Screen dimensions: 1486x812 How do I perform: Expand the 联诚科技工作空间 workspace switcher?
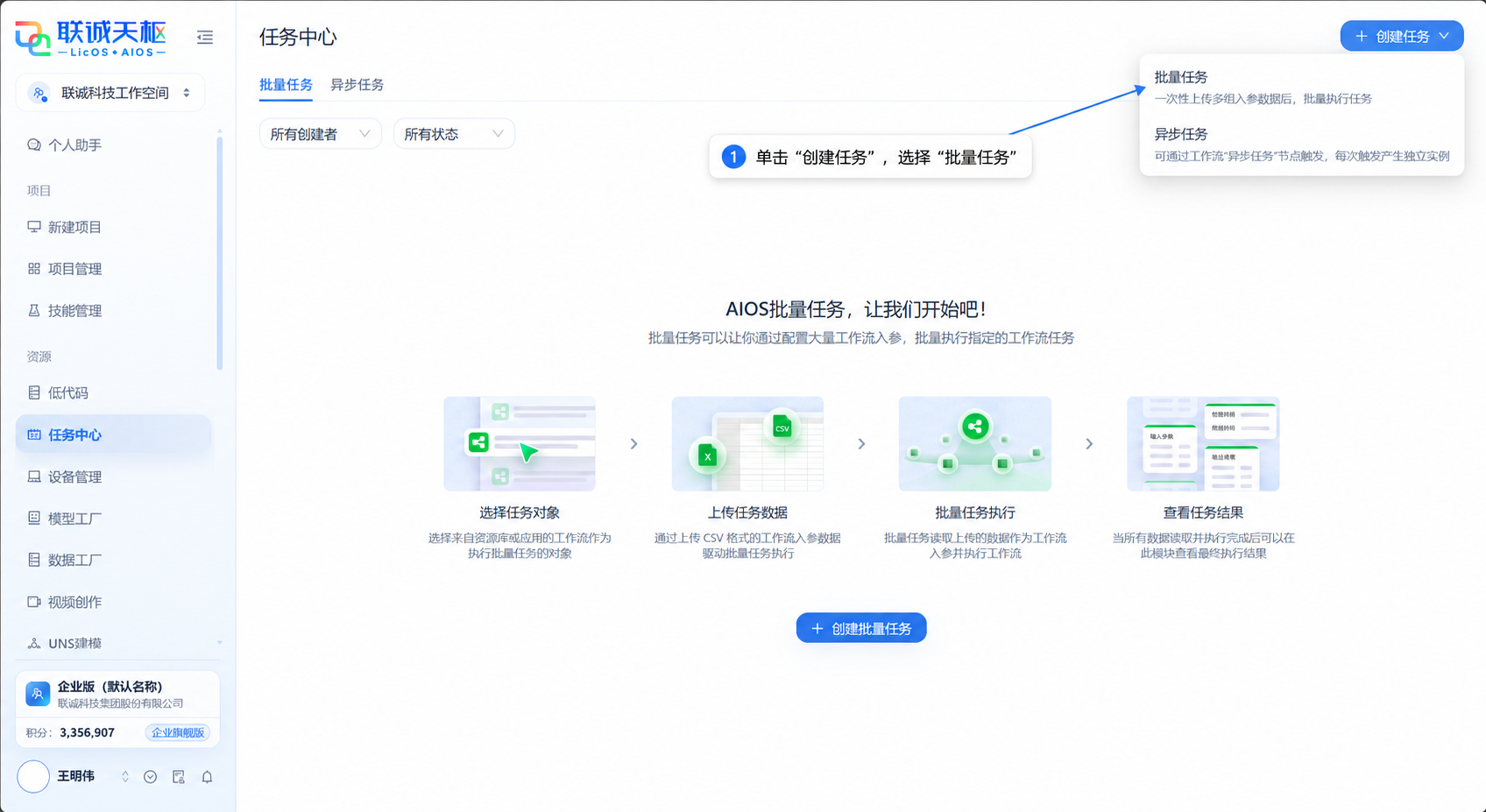point(110,93)
